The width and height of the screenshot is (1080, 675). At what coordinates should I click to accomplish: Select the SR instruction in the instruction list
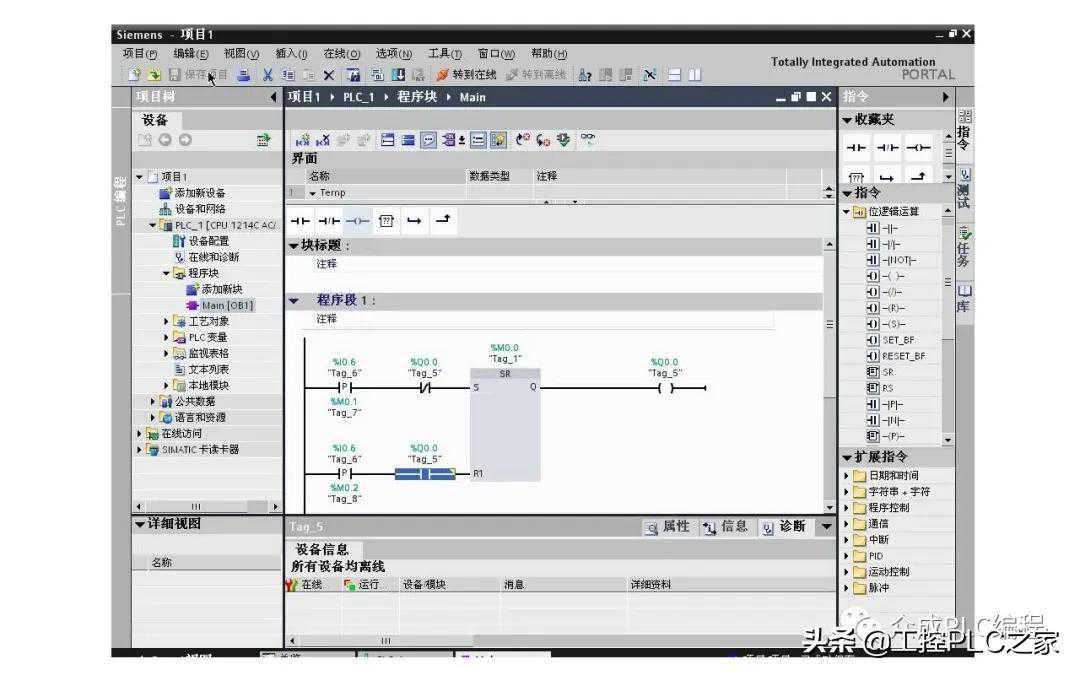[x=887, y=372]
